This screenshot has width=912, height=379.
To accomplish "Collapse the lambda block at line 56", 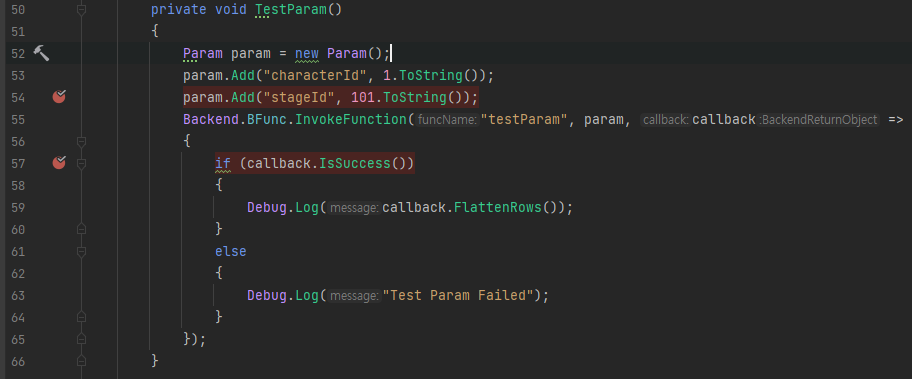I will pyautogui.click(x=81, y=141).
